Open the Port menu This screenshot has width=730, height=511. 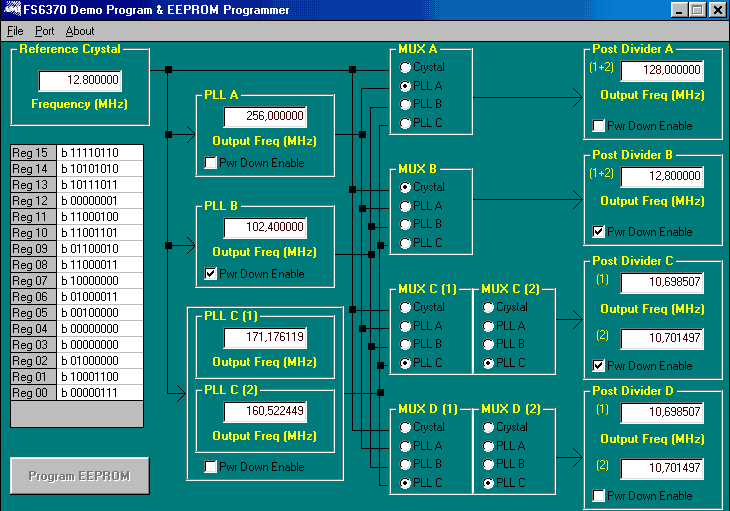pos(45,31)
